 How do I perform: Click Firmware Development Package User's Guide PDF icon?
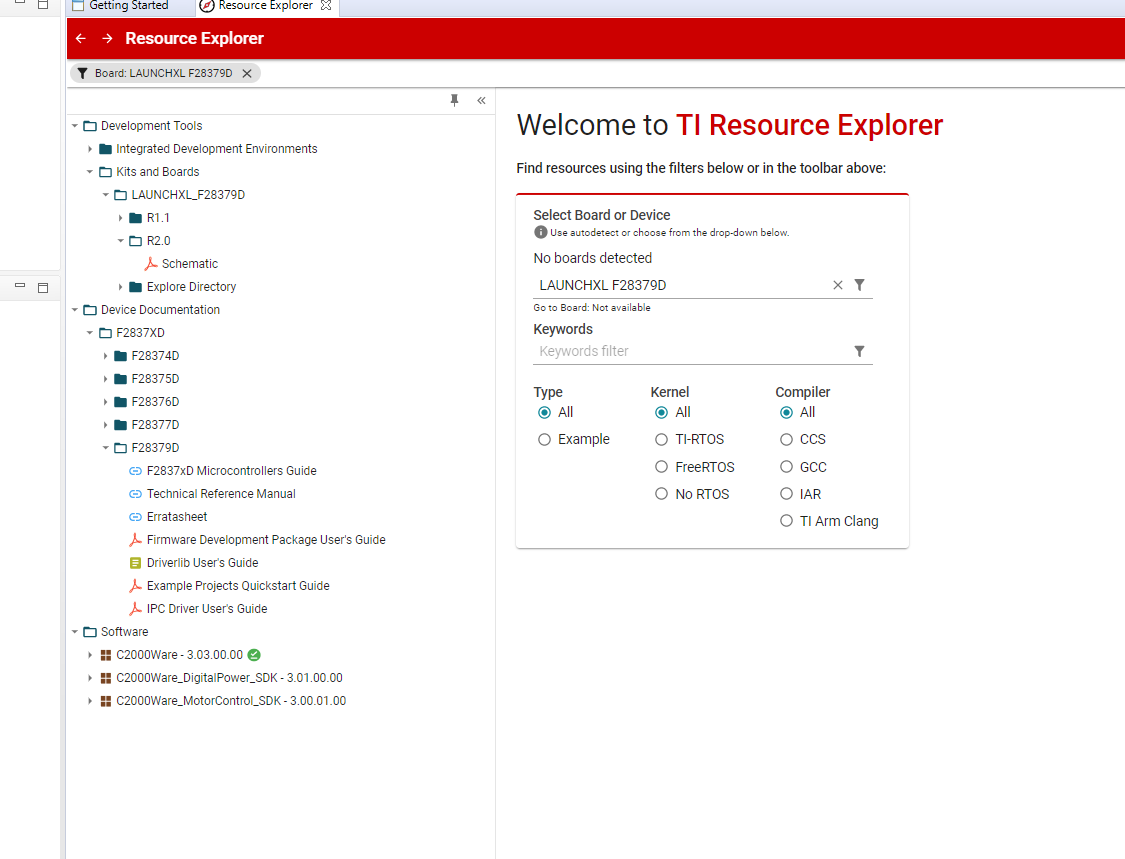coord(135,540)
